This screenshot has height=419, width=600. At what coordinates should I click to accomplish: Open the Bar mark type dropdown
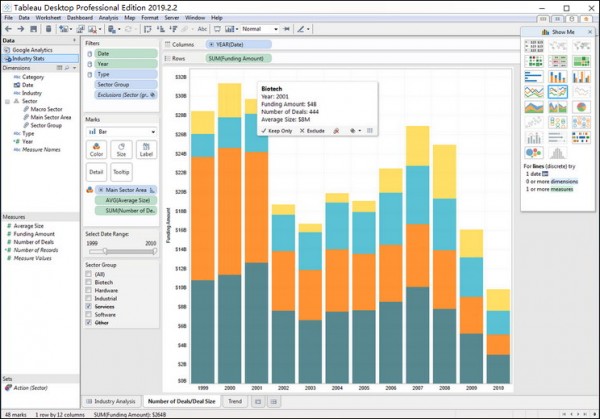121,132
